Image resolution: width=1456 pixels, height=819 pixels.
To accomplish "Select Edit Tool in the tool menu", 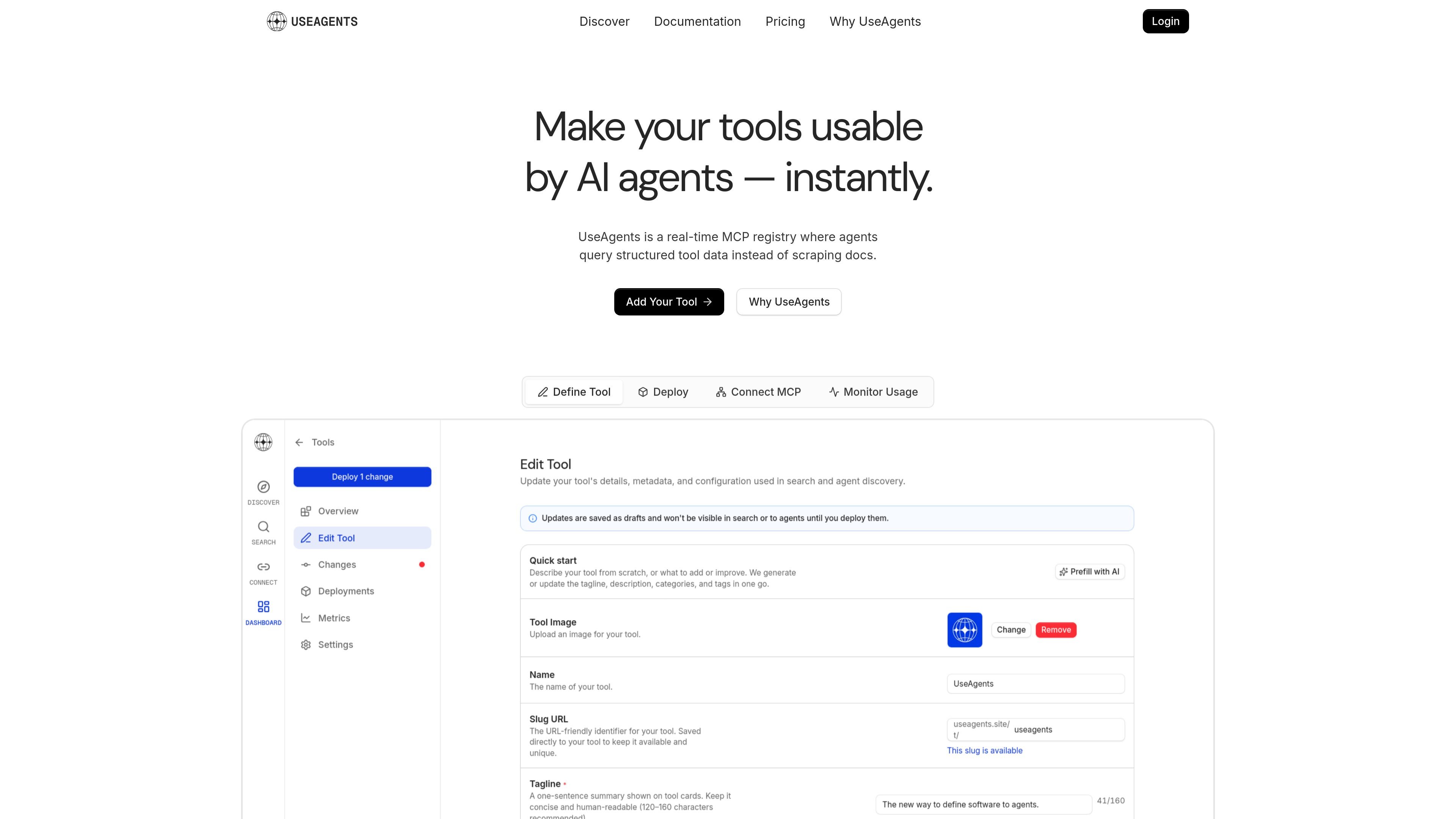I will [362, 538].
